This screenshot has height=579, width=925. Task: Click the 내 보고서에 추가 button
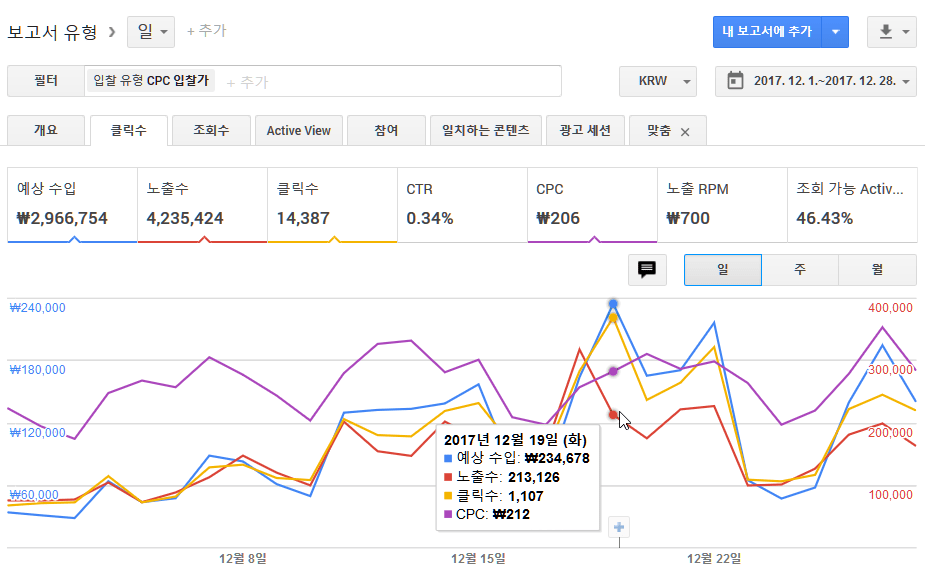(767, 32)
